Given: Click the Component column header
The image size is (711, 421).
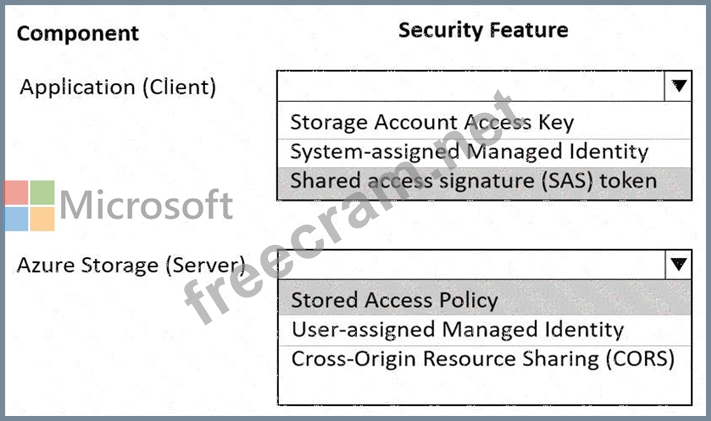Looking at the screenshot, I should (x=78, y=34).
